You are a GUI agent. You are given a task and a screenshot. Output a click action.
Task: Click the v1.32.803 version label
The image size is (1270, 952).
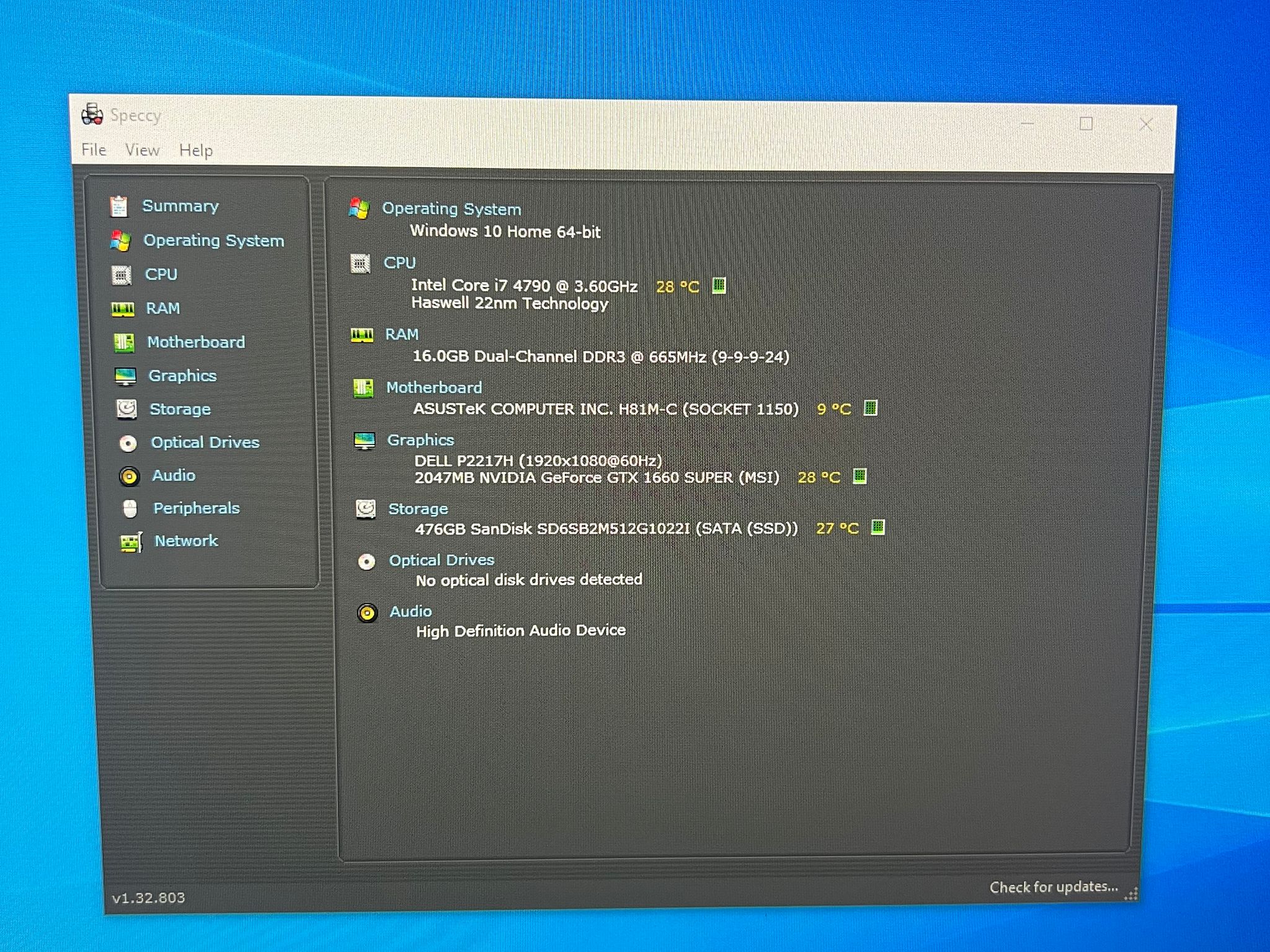pos(149,898)
